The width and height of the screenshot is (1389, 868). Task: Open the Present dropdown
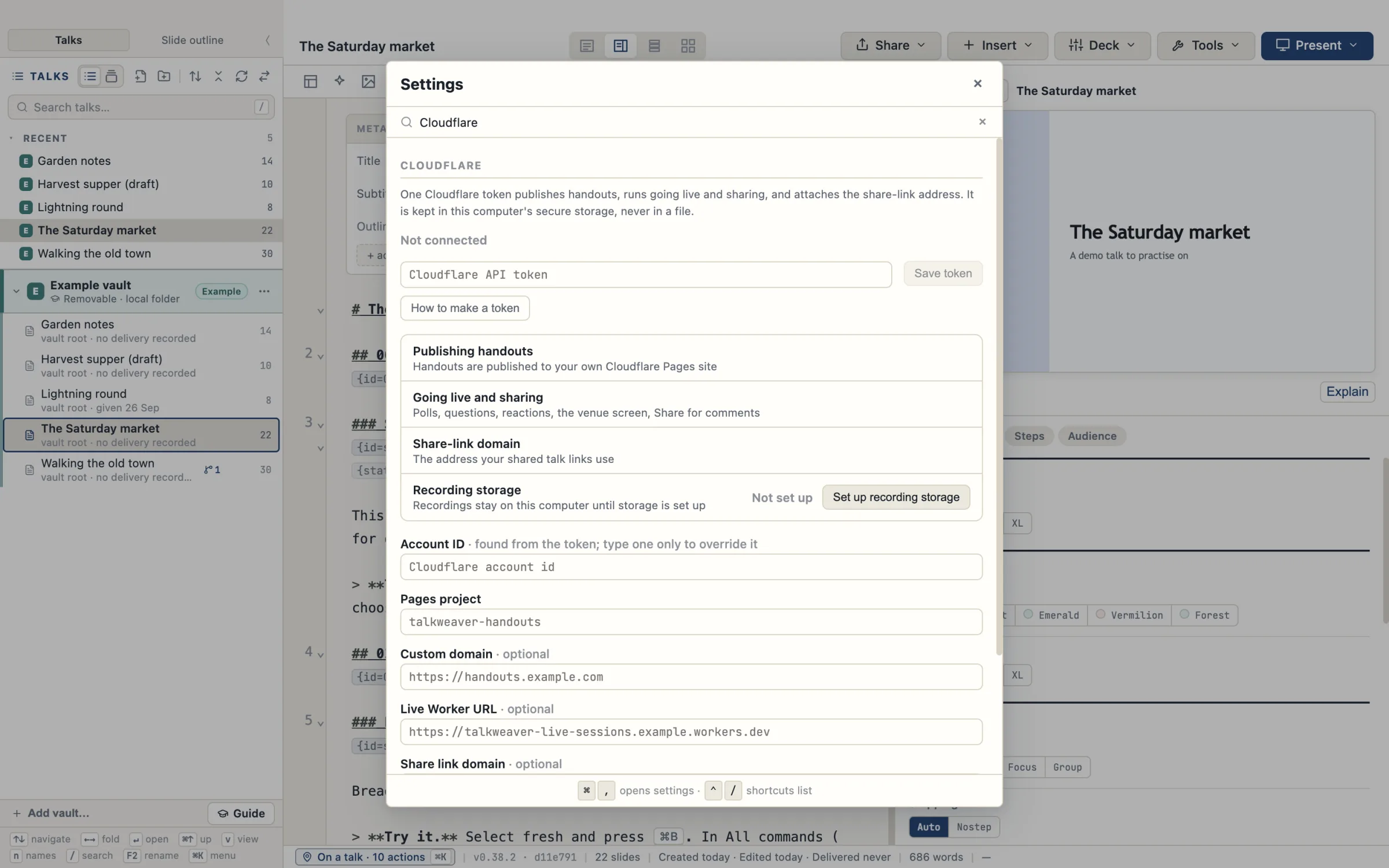point(1317,46)
